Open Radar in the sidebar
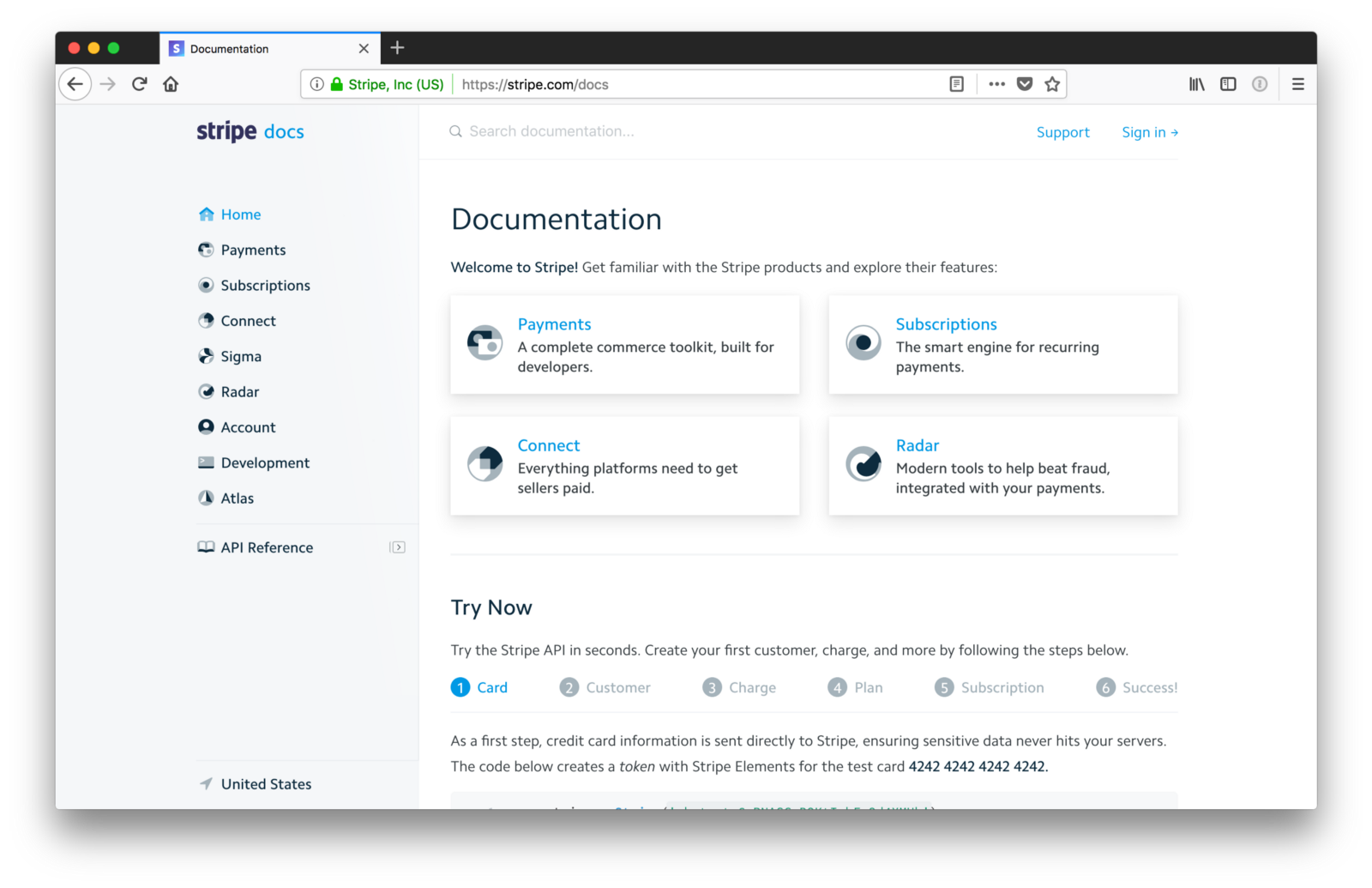This screenshot has width=1372, height=888. pyautogui.click(x=228, y=392)
